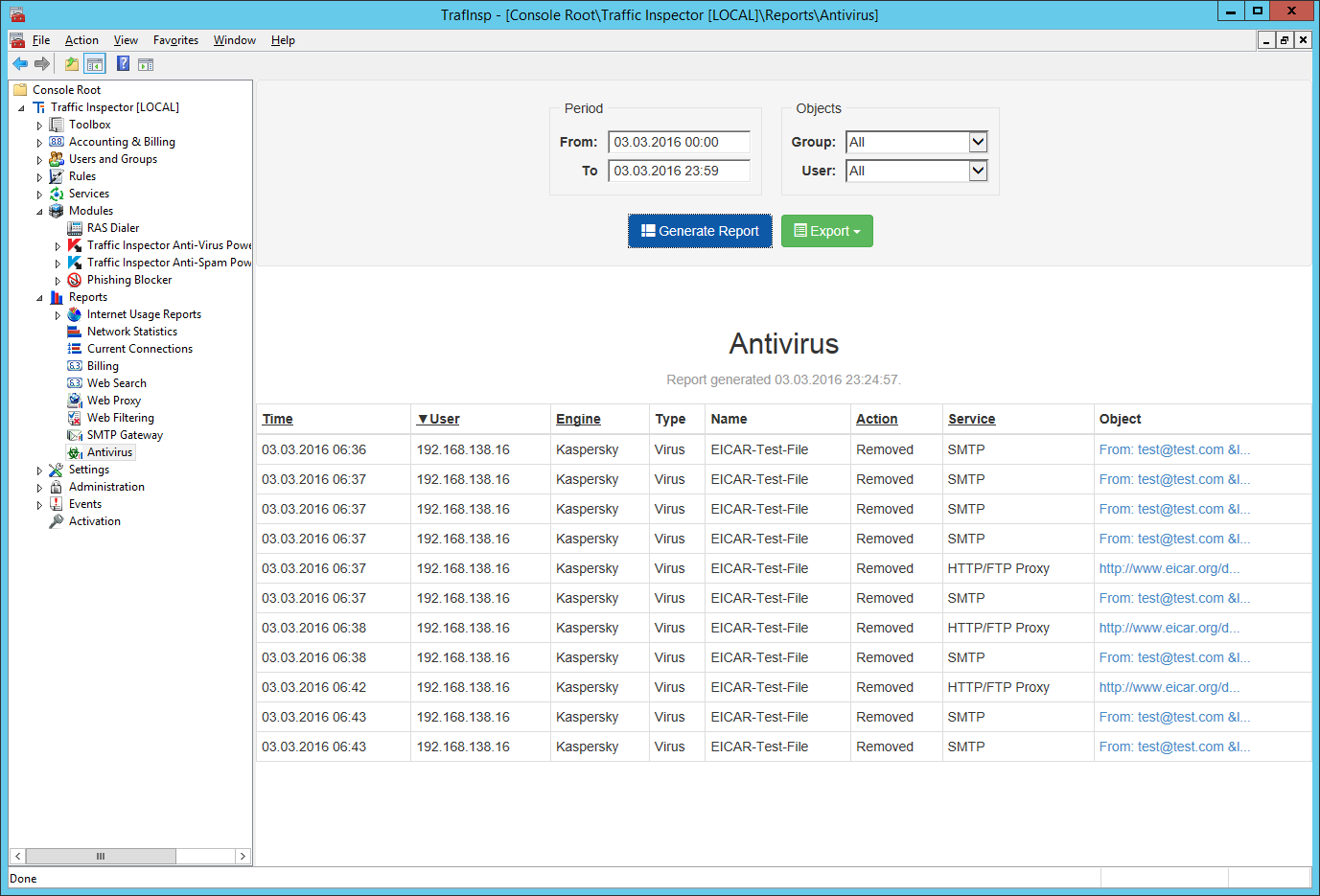This screenshot has width=1320, height=896.
Task: Expand the Accounting & Billing node
Action: pyautogui.click(x=39, y=143)
